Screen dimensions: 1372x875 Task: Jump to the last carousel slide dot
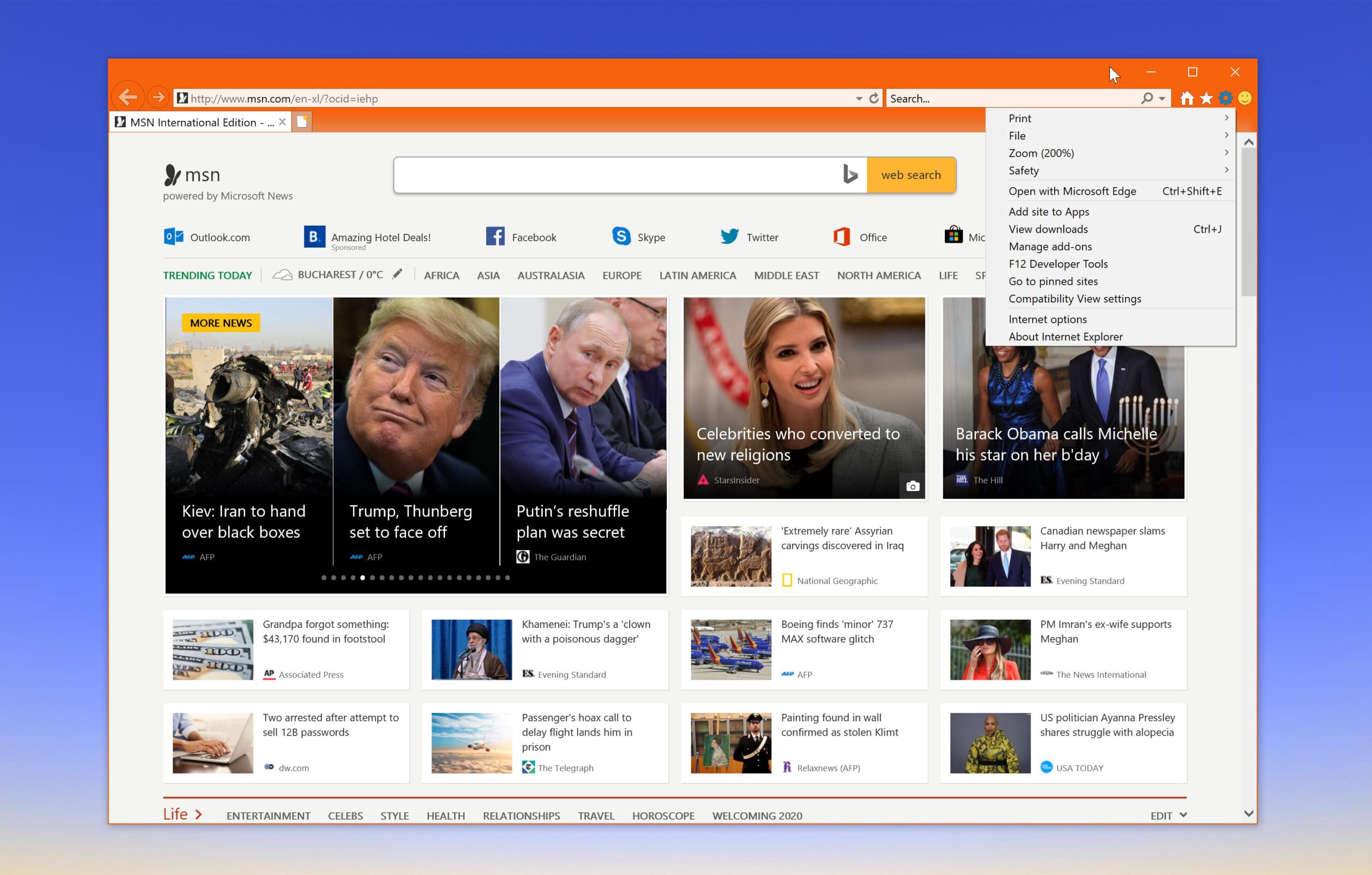(507, 577)
